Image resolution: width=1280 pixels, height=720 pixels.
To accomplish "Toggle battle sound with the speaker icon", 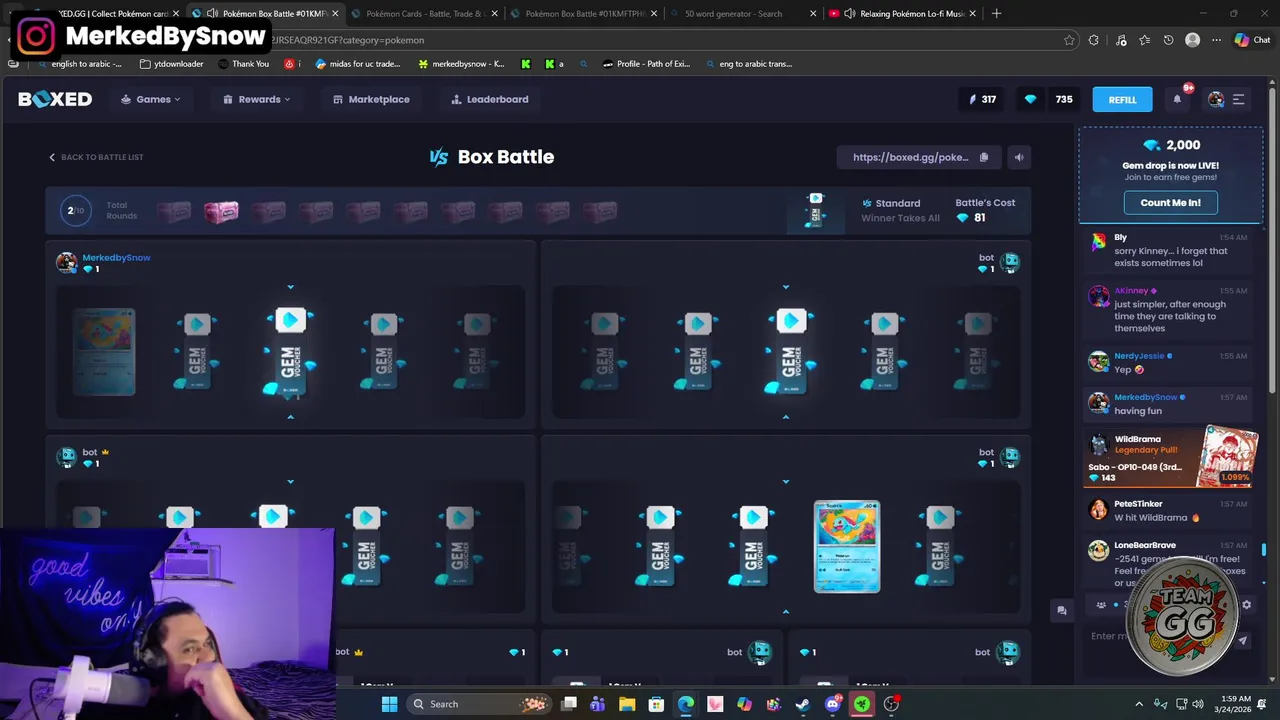I will click(x=1019, y=157).
